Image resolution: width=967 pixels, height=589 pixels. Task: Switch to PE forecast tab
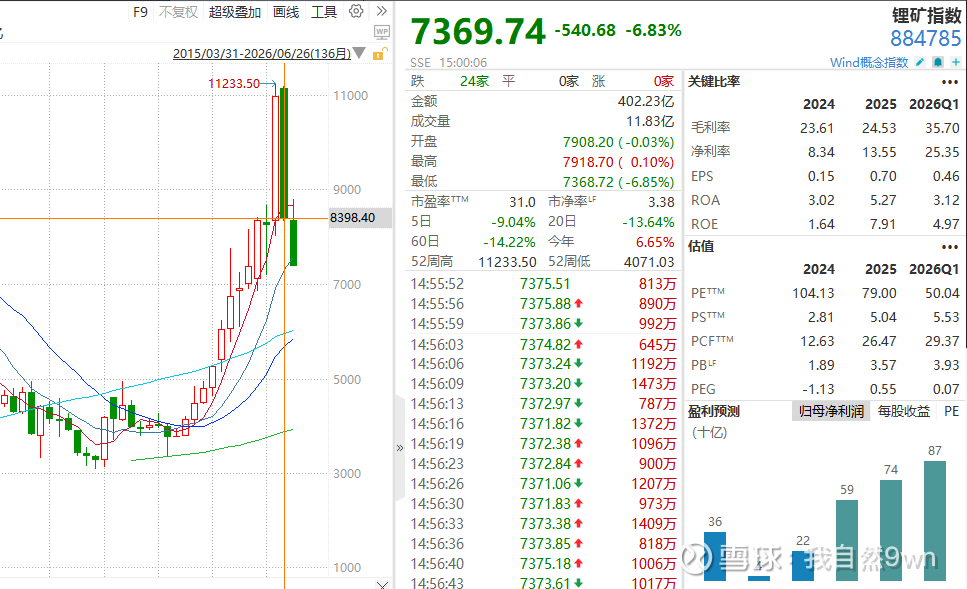[x=952, y=411]
